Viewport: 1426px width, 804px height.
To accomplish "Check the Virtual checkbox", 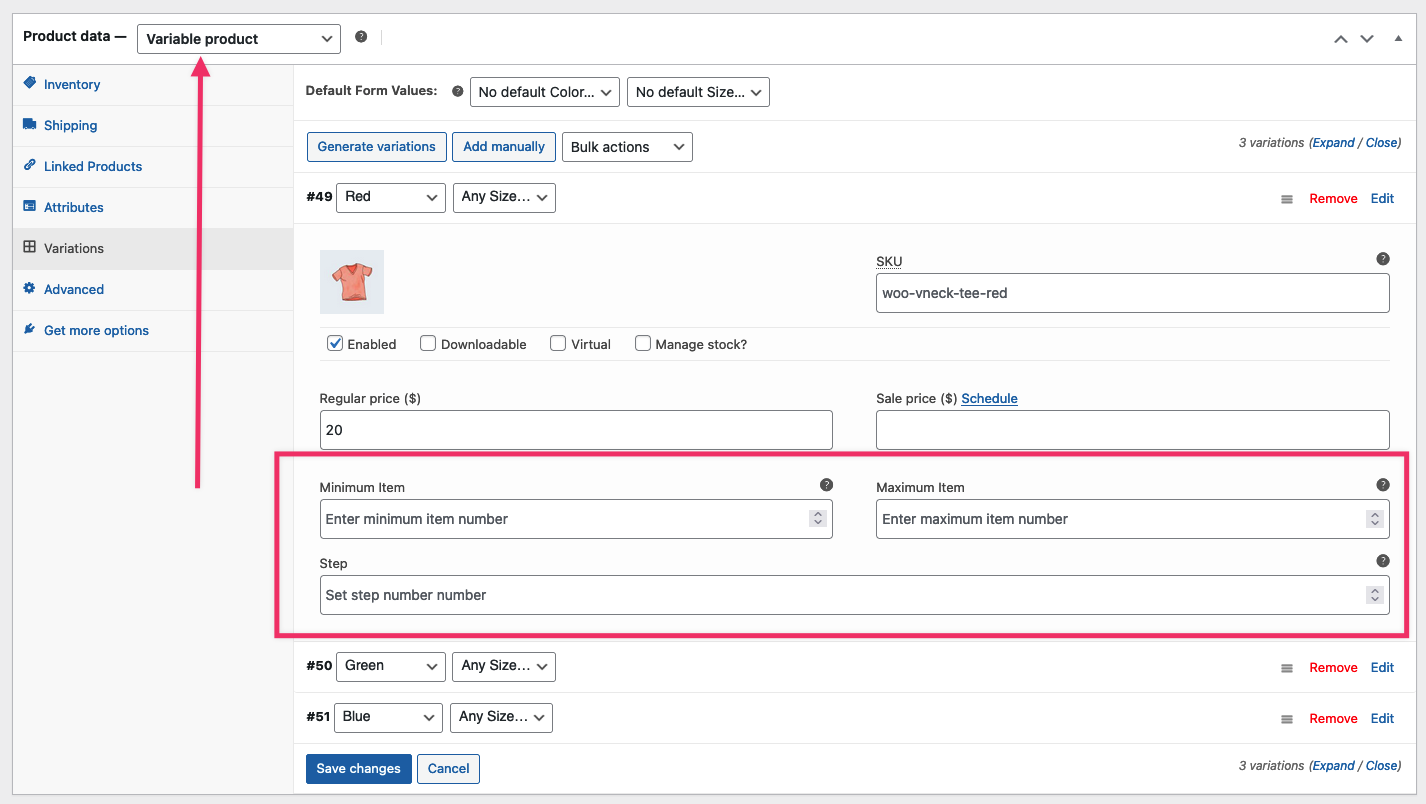I will point(558,343).
